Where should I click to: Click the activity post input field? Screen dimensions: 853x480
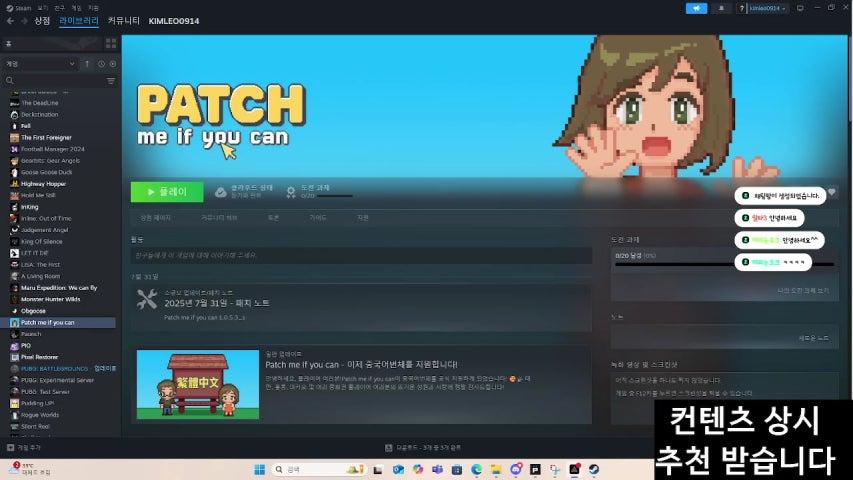click(x=361, y=255)
